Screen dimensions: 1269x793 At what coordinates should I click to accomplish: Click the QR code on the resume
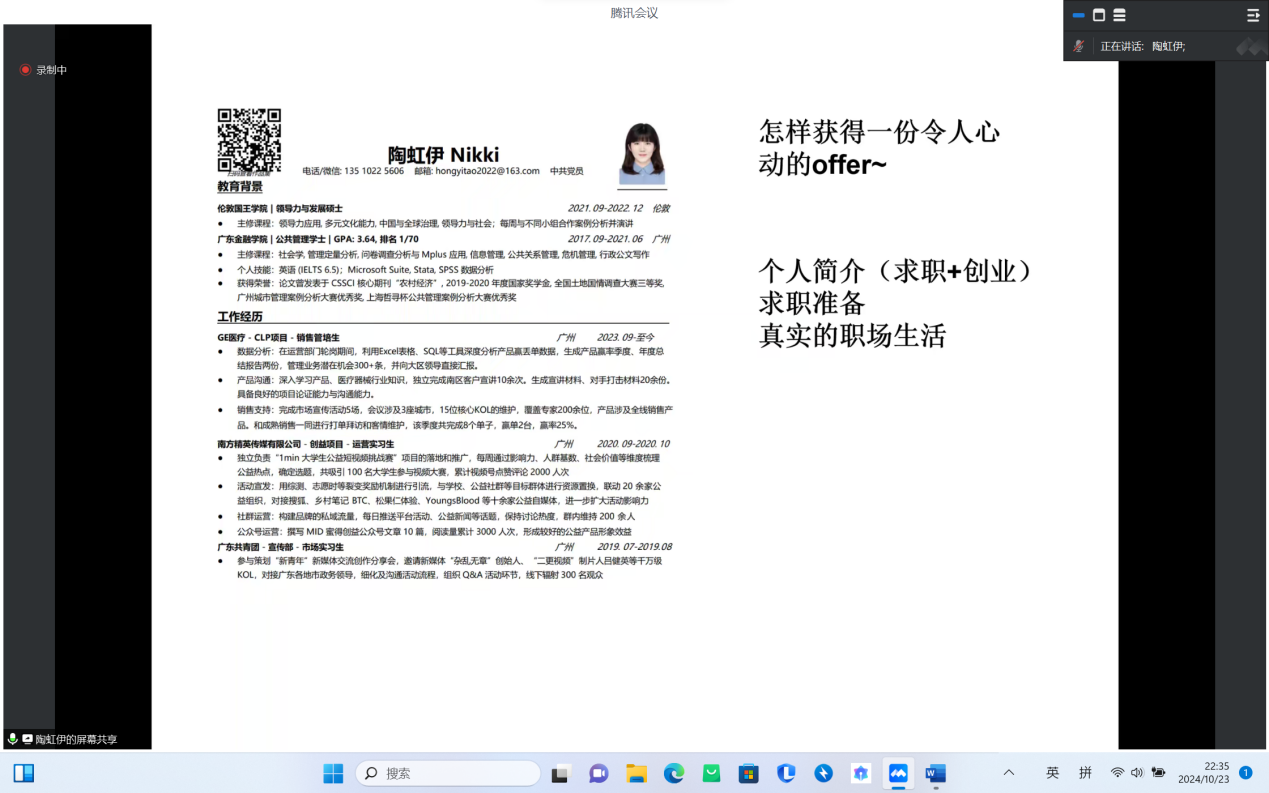(249, 140)
